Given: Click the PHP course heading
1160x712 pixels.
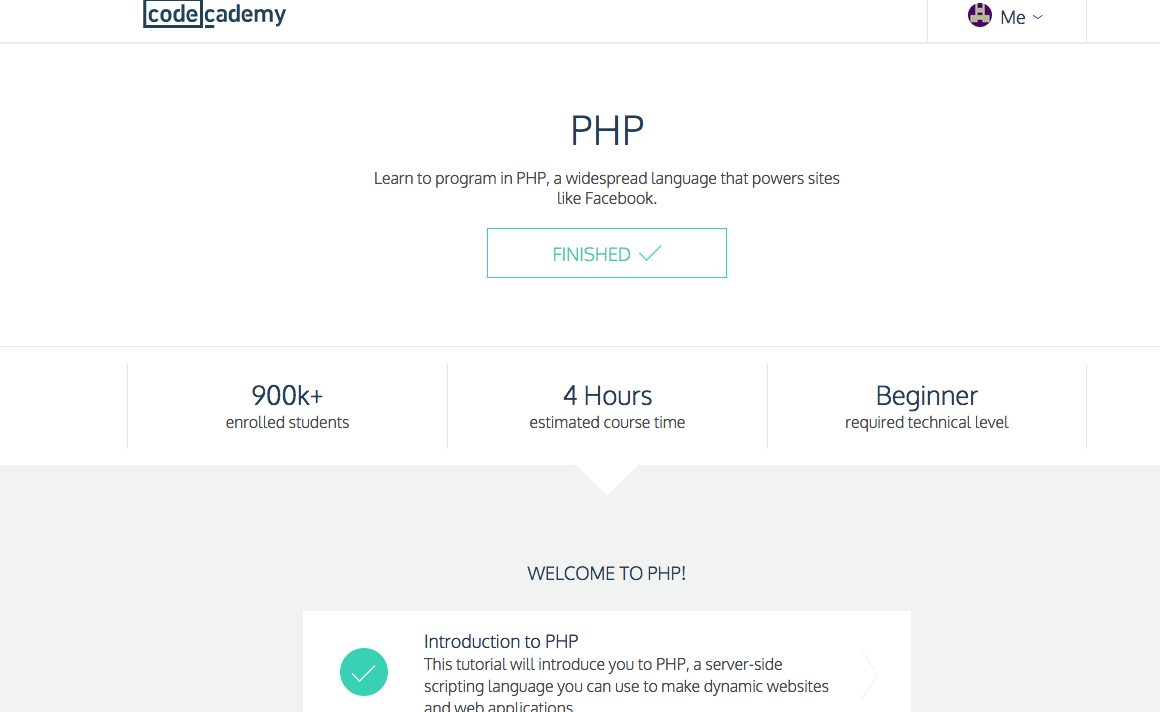Looking at the screenshot, I should pos(607,131).
